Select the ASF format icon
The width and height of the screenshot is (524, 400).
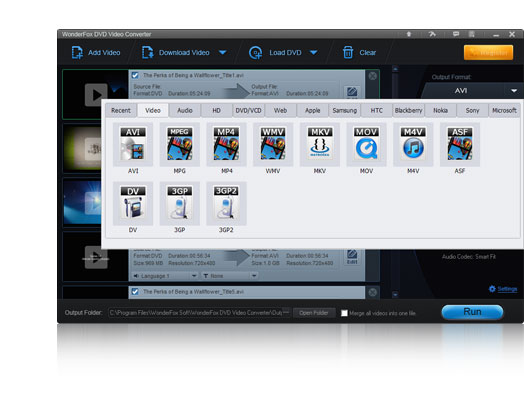(x=460, y=144)
